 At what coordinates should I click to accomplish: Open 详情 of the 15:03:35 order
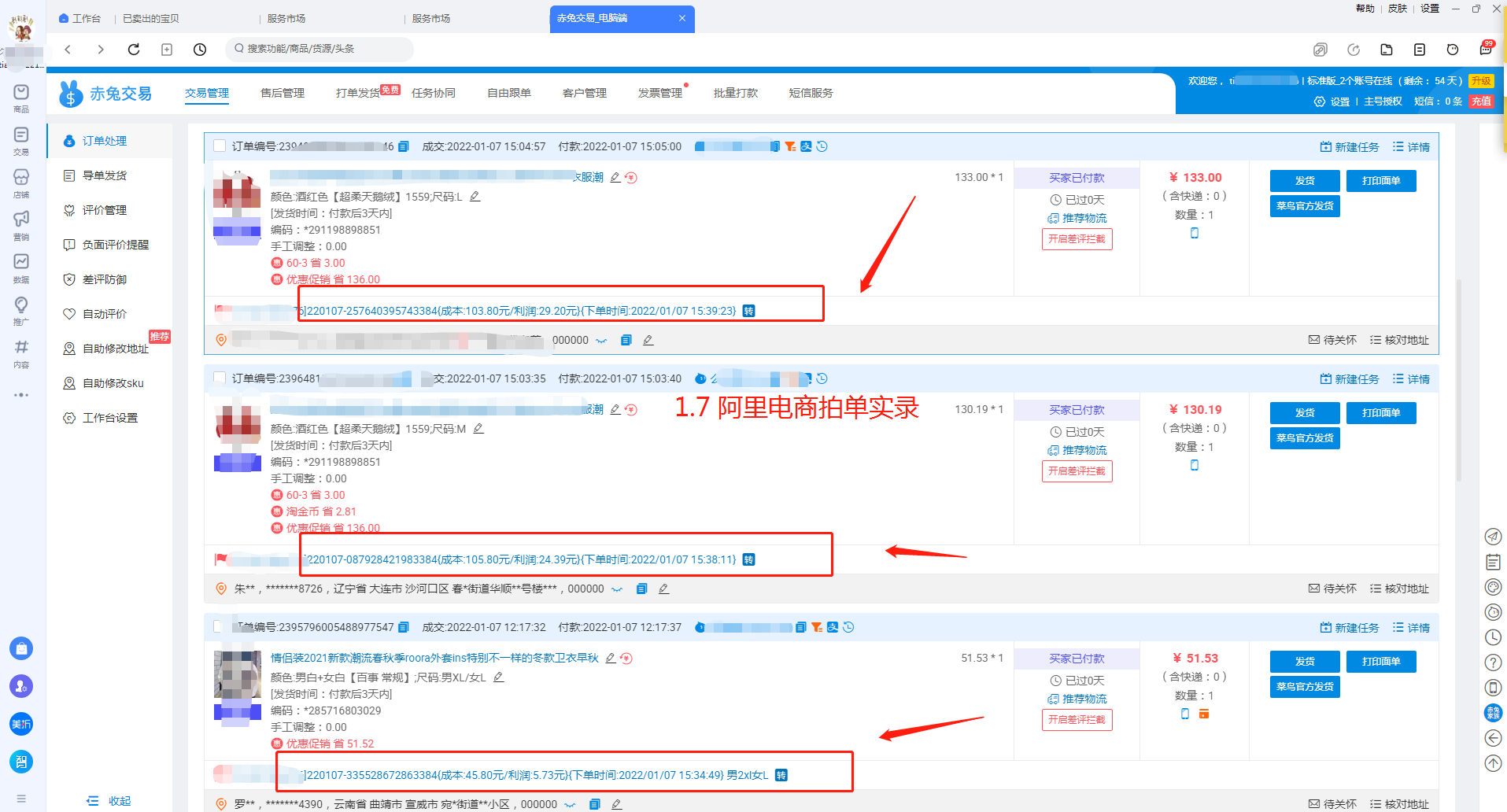coord(1411,379)
